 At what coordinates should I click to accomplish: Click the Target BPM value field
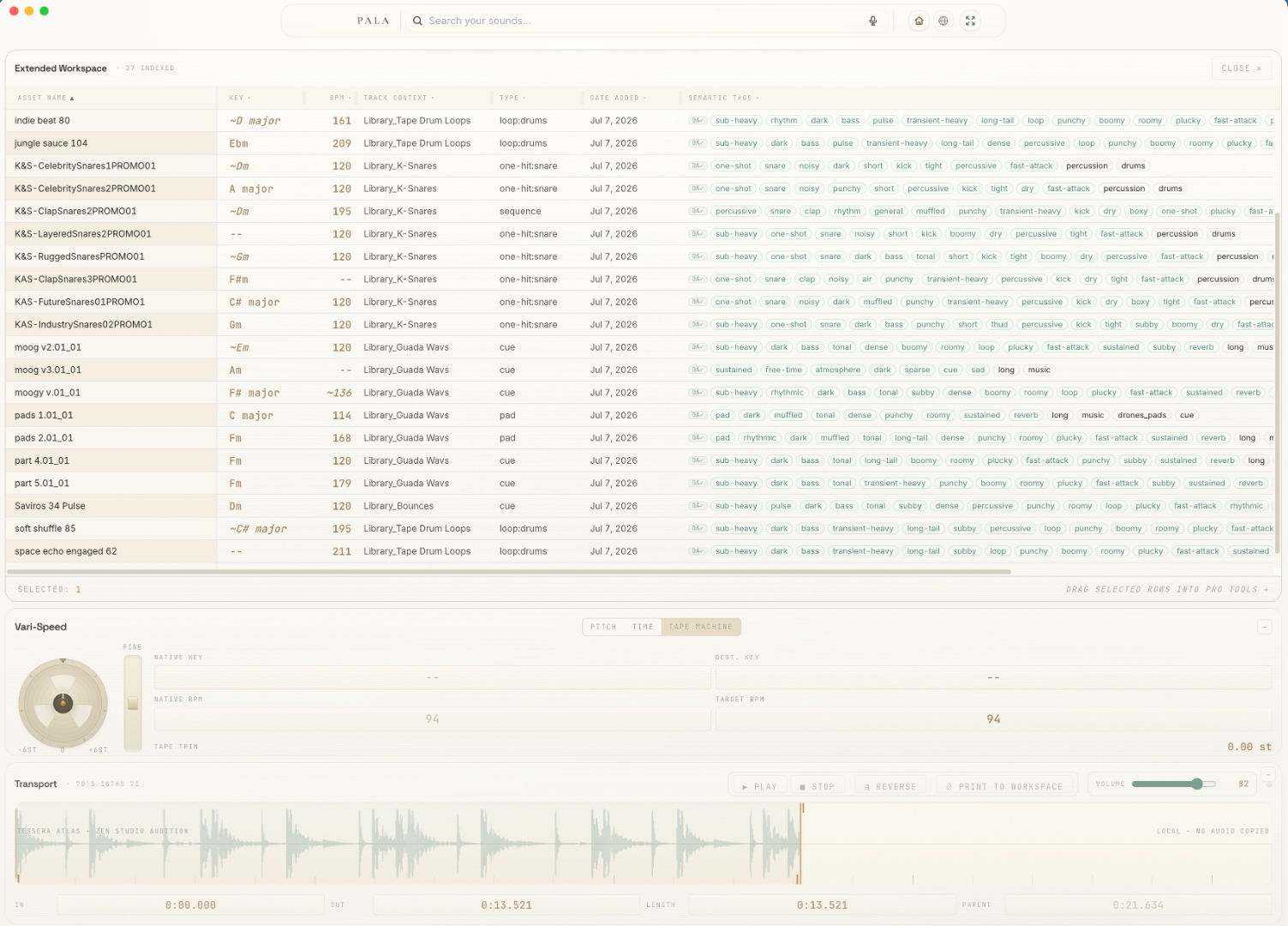click(993, 719)
